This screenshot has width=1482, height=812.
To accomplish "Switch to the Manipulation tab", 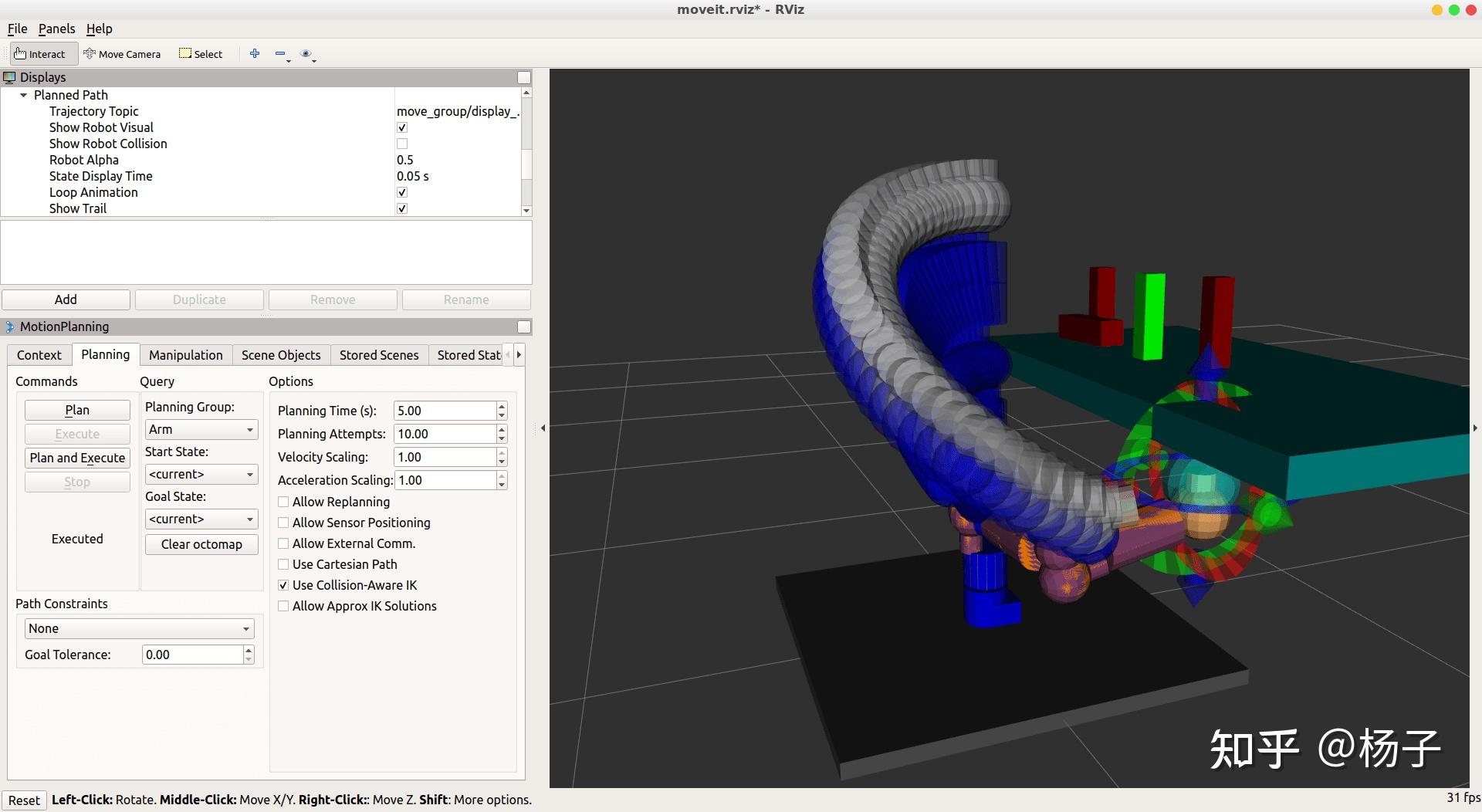I will [185, 355].
